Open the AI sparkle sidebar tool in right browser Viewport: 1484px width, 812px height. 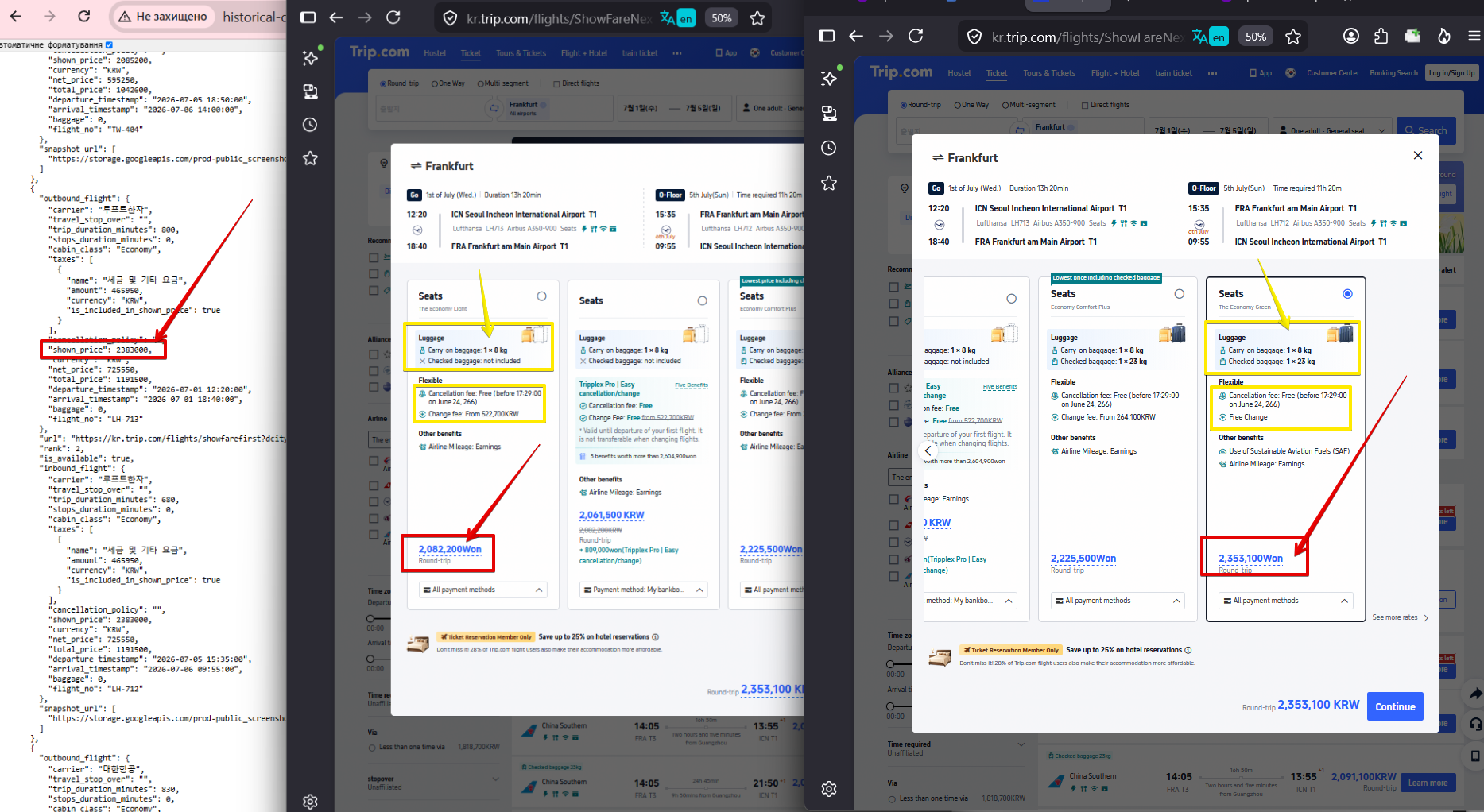829,77
